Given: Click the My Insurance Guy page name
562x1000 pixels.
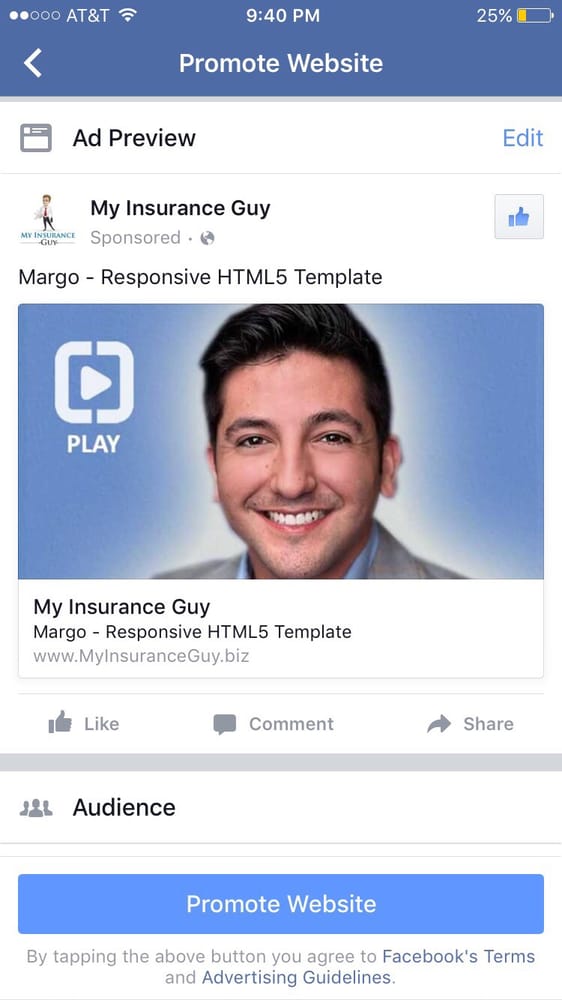Looking at the screenshot, I should 181,209.
